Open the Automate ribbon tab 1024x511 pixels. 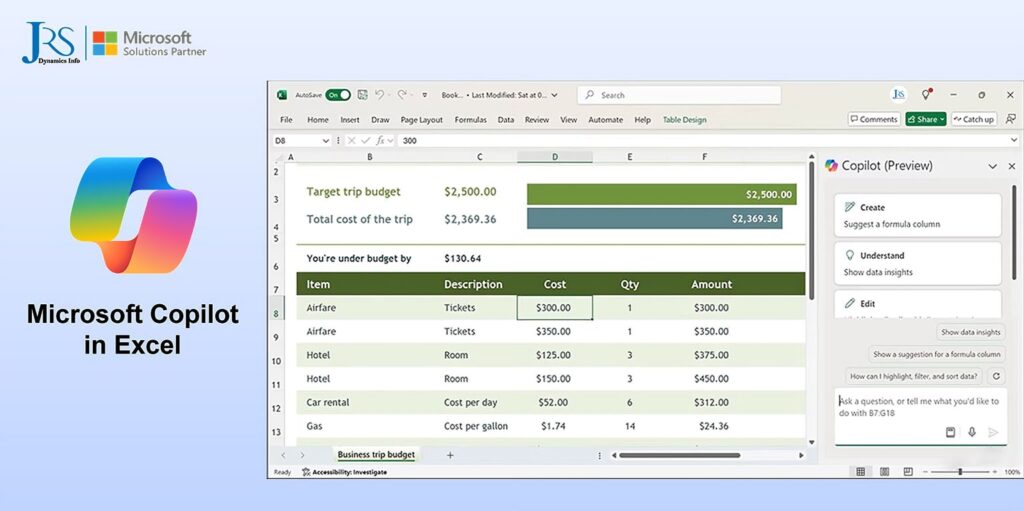pos(605,120)
